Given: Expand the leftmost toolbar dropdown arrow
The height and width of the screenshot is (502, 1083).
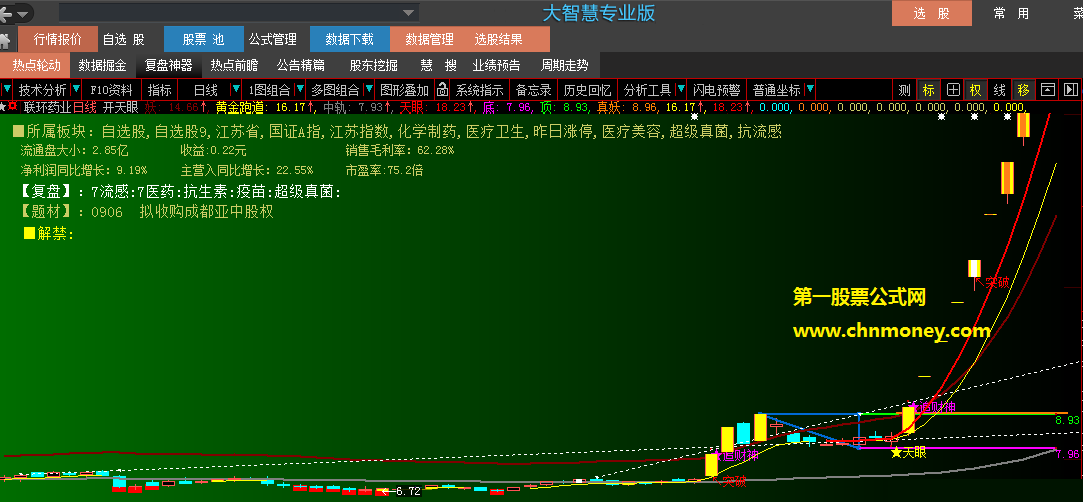Looking at the screenshot, I should [7, 90].
